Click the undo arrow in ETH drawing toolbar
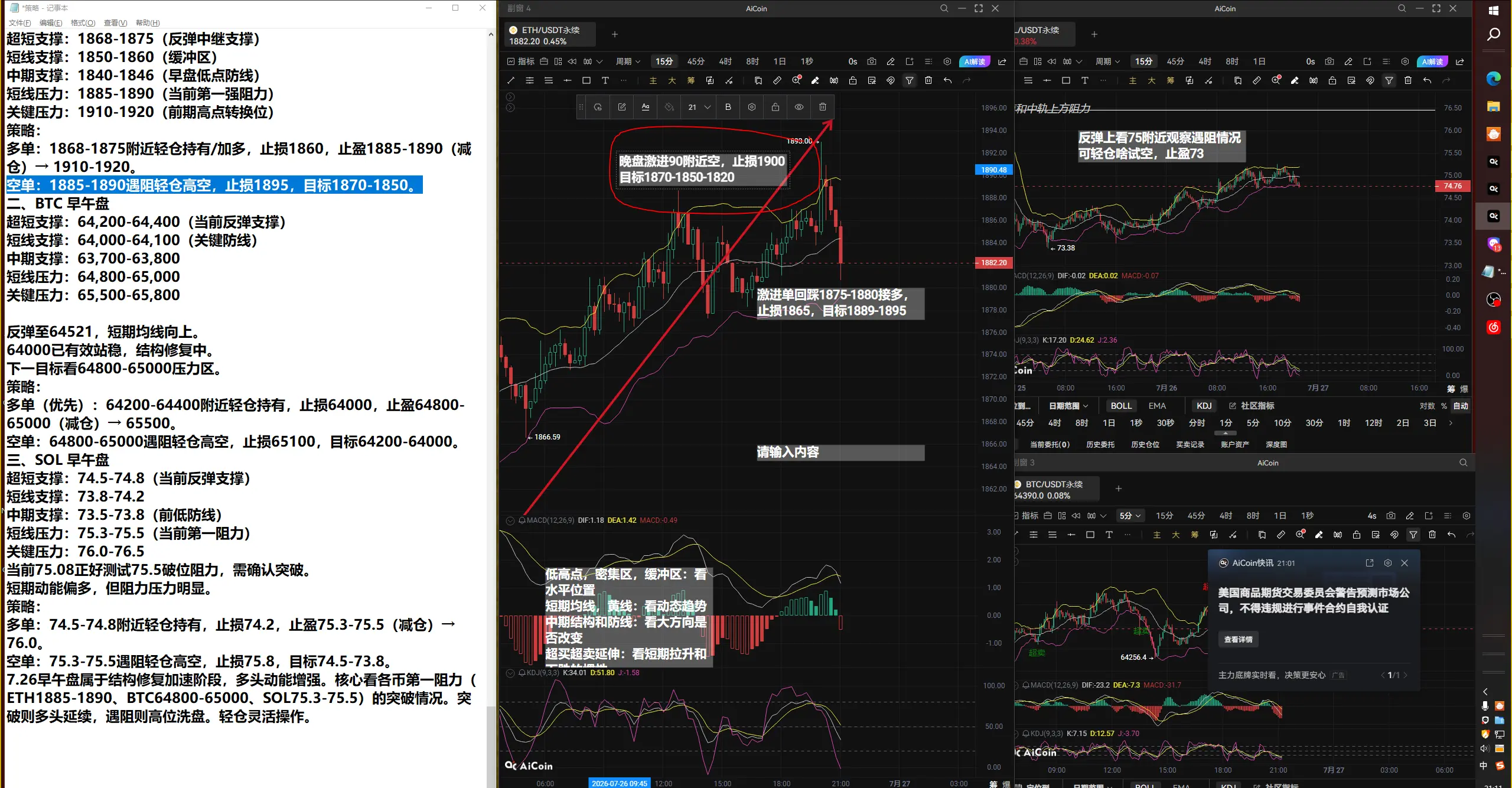Screen dimensions: 1512x788 coord(947,80)
